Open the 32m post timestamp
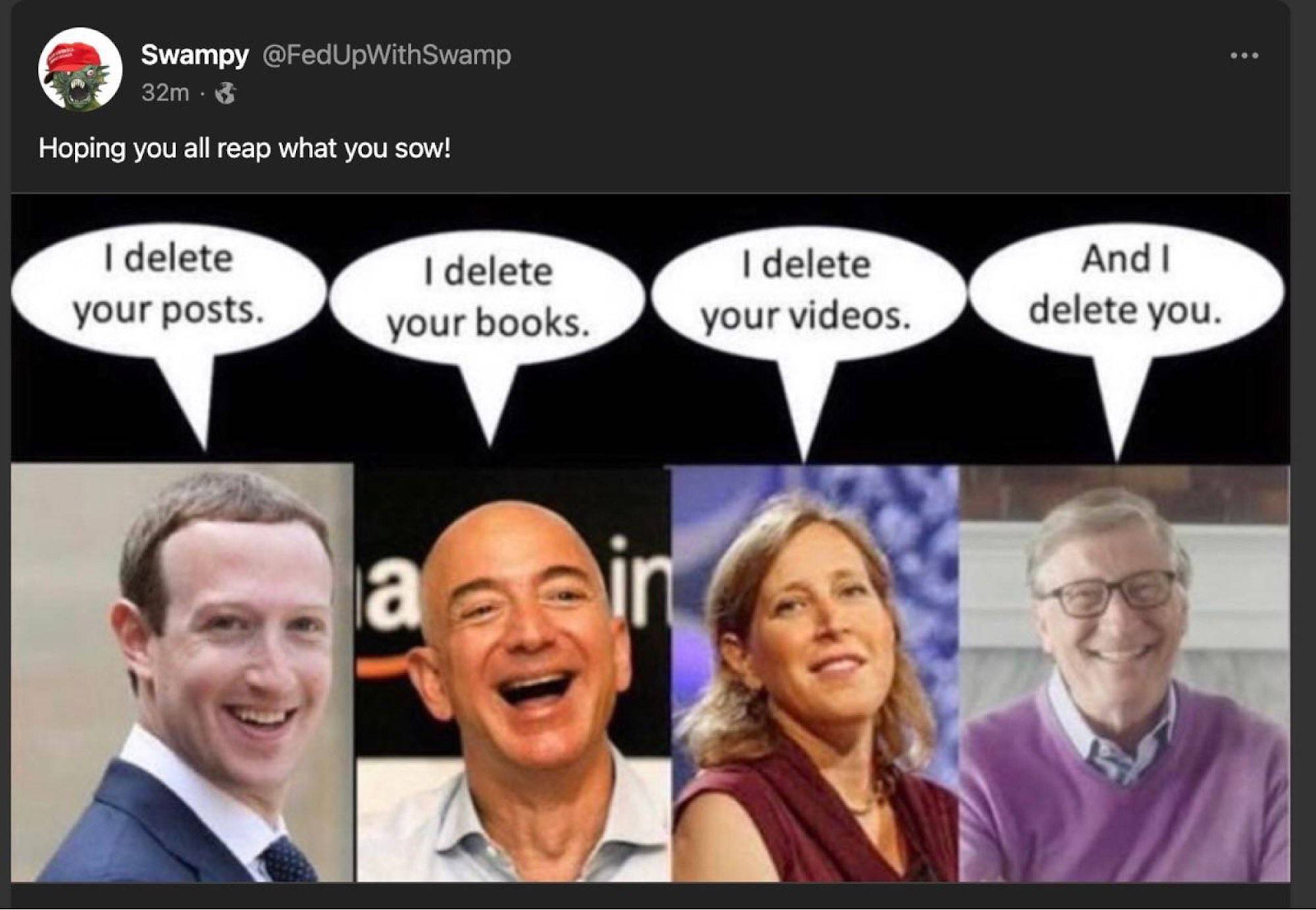This screenshot has width=1316, height=910. coord(164,93)
